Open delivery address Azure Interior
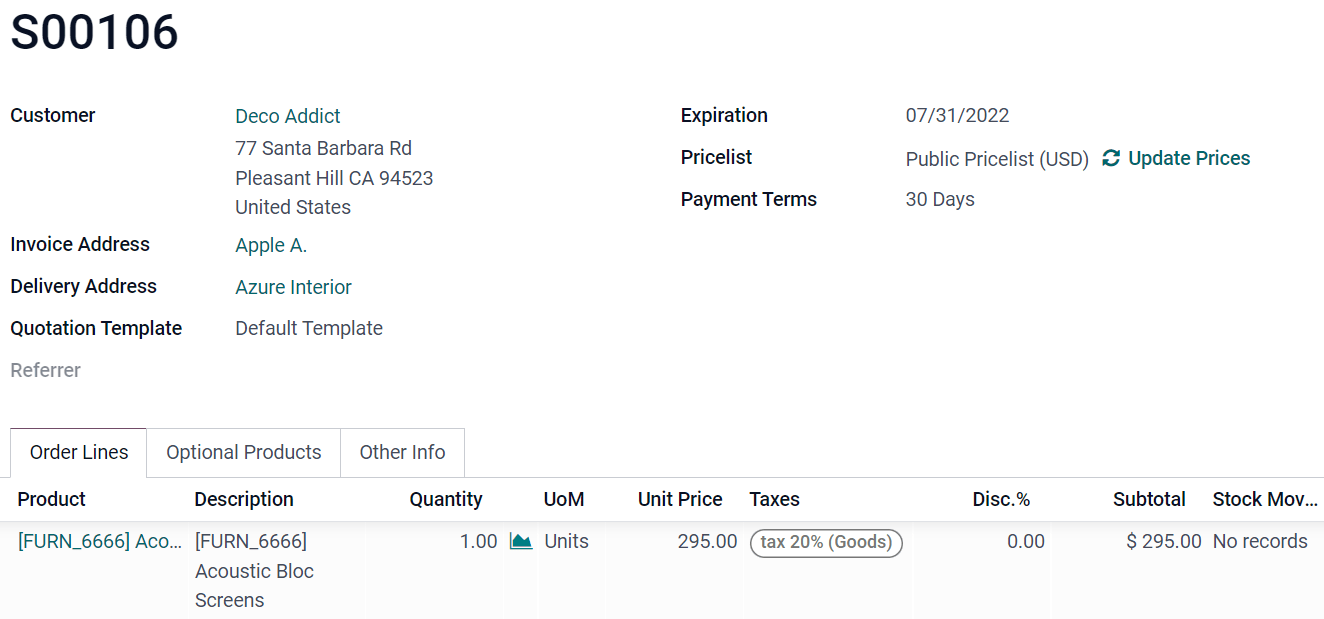Viewport: 1324px width, 619px height. coord(293,287)
